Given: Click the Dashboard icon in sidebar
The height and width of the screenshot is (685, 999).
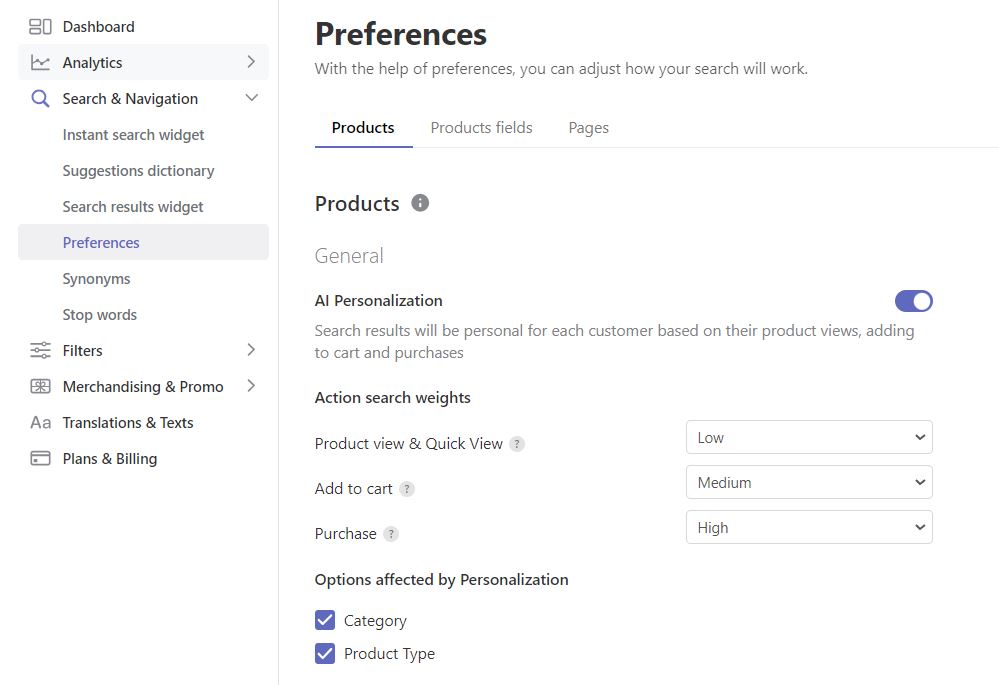Looking at the screenshot, I should click(x=40, y=27).
